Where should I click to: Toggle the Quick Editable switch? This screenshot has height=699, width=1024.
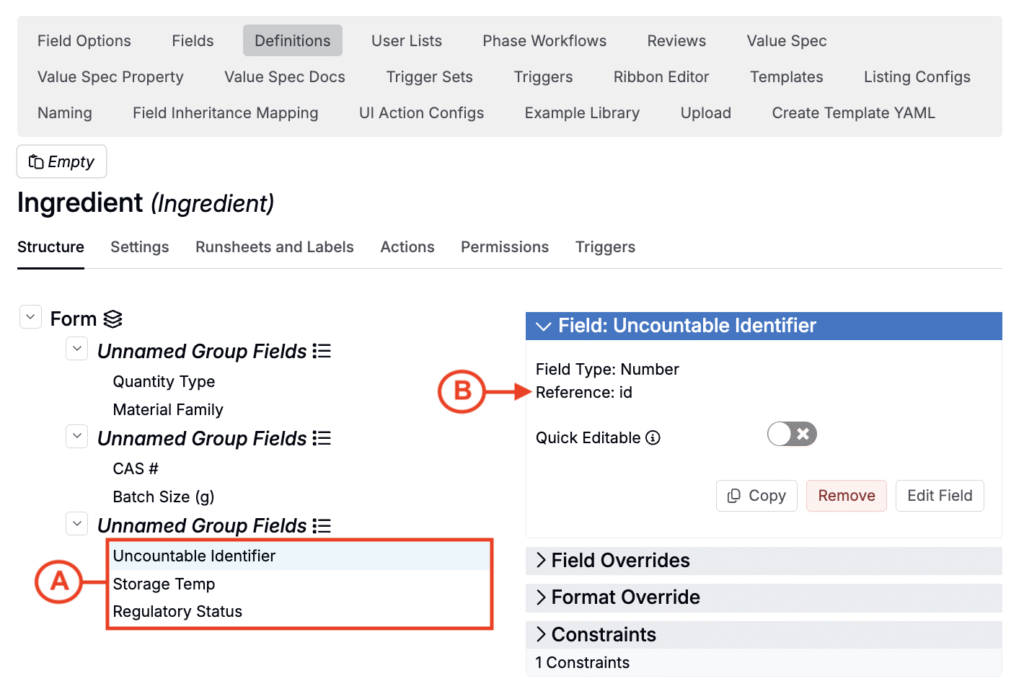(x=792, y=434)
